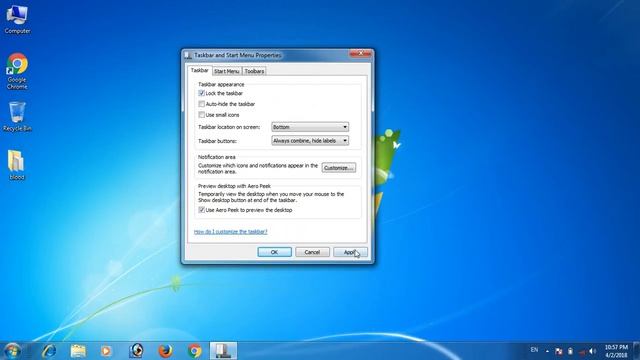Viewport: 640px width, 360px height.
Task: Select the 'blood' folder on desktop
Action: pos(17,165)
